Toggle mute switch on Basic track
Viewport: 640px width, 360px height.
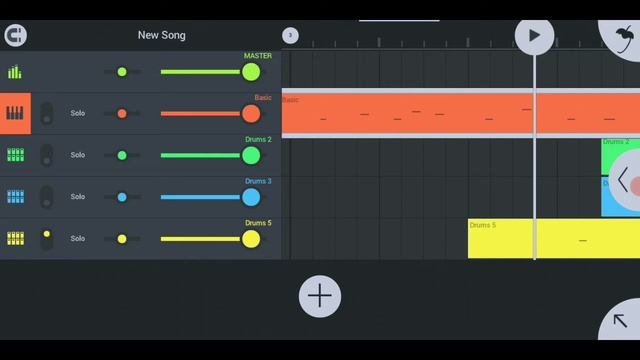coord(47,113)
